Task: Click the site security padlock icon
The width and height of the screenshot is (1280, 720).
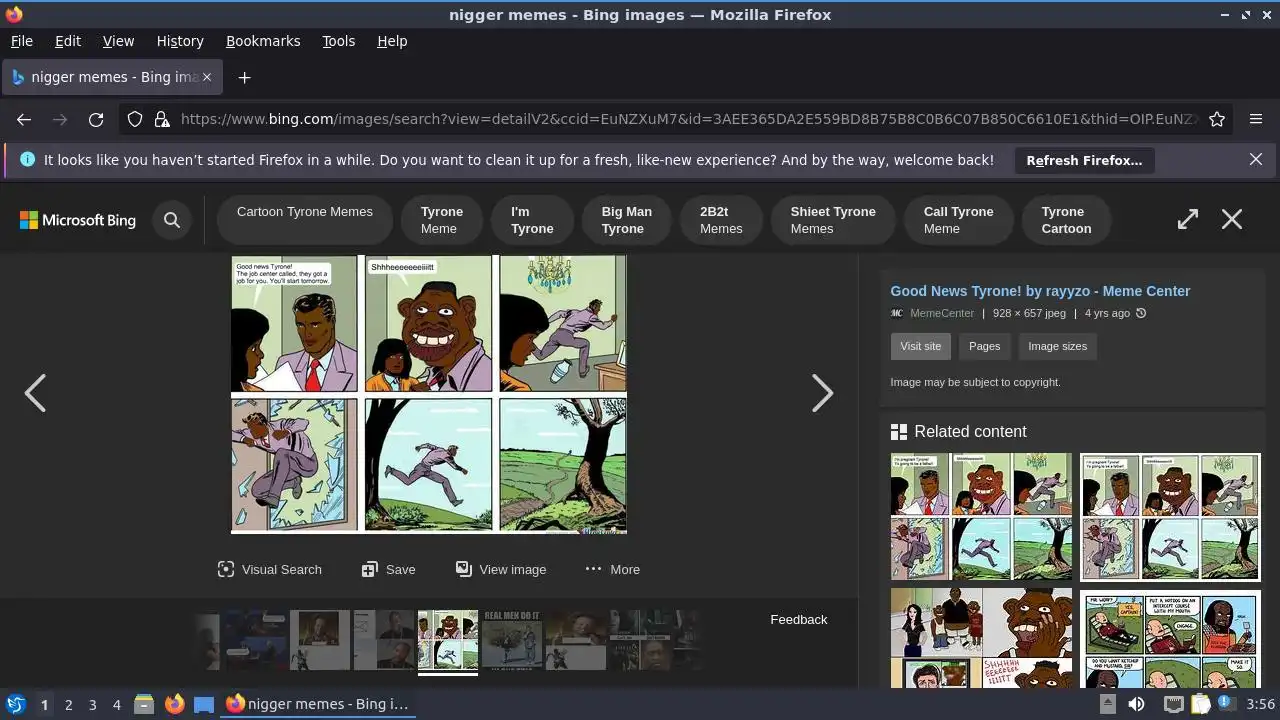Action: [x=162, y=119]
